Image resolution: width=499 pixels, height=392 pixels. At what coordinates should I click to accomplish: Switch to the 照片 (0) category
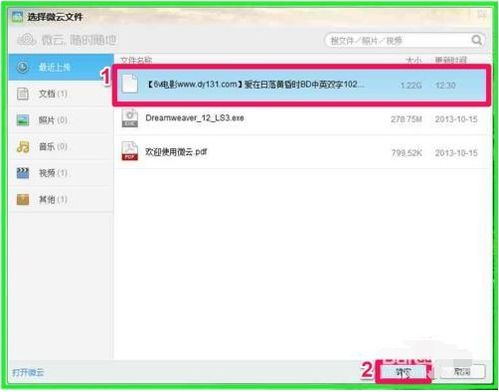[61, 120]
